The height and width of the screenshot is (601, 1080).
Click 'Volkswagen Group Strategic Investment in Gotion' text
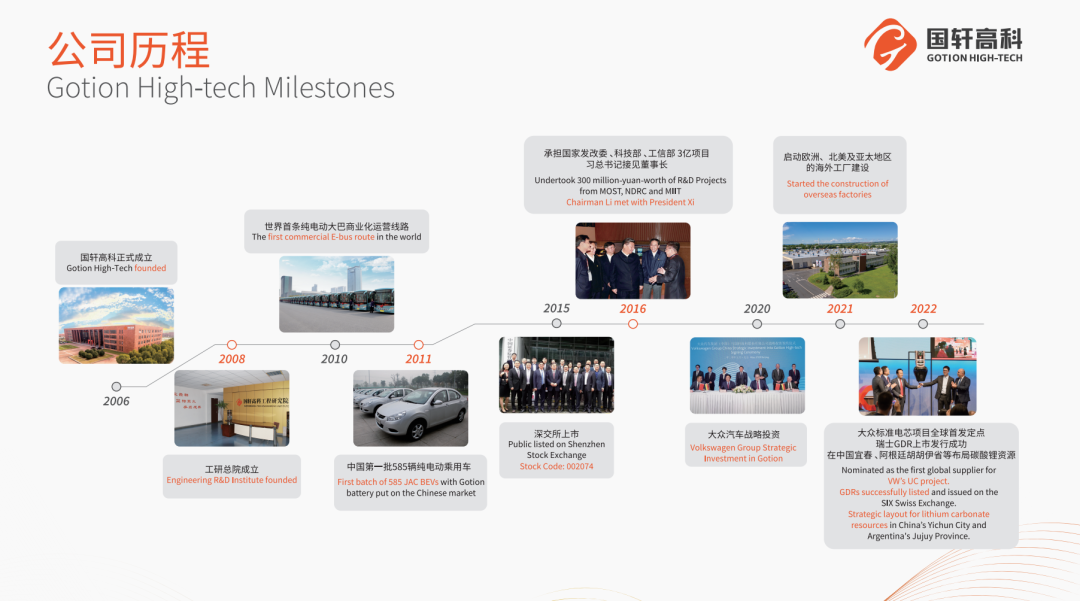point(743,453)
